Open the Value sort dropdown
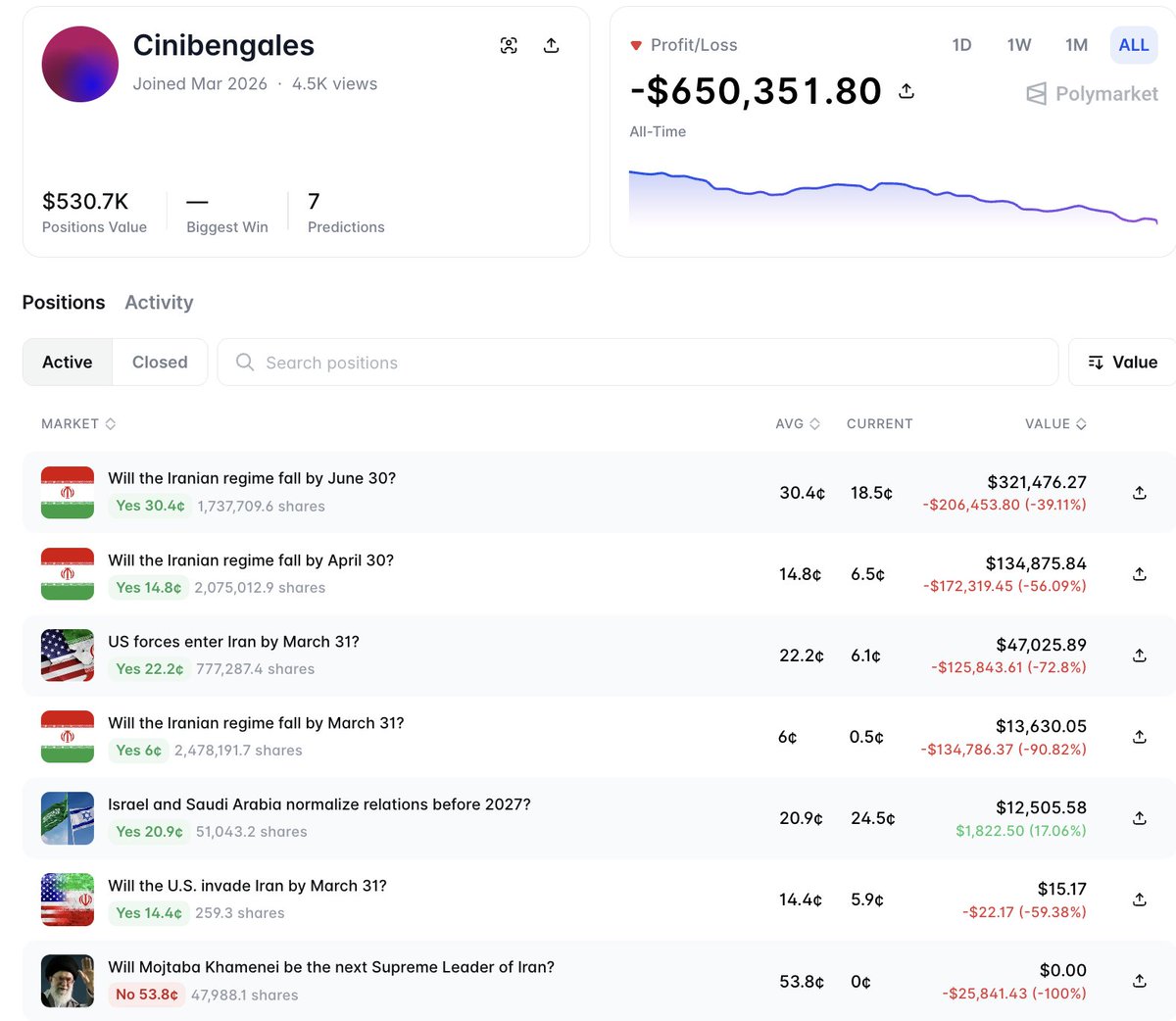 (1122, 363)
